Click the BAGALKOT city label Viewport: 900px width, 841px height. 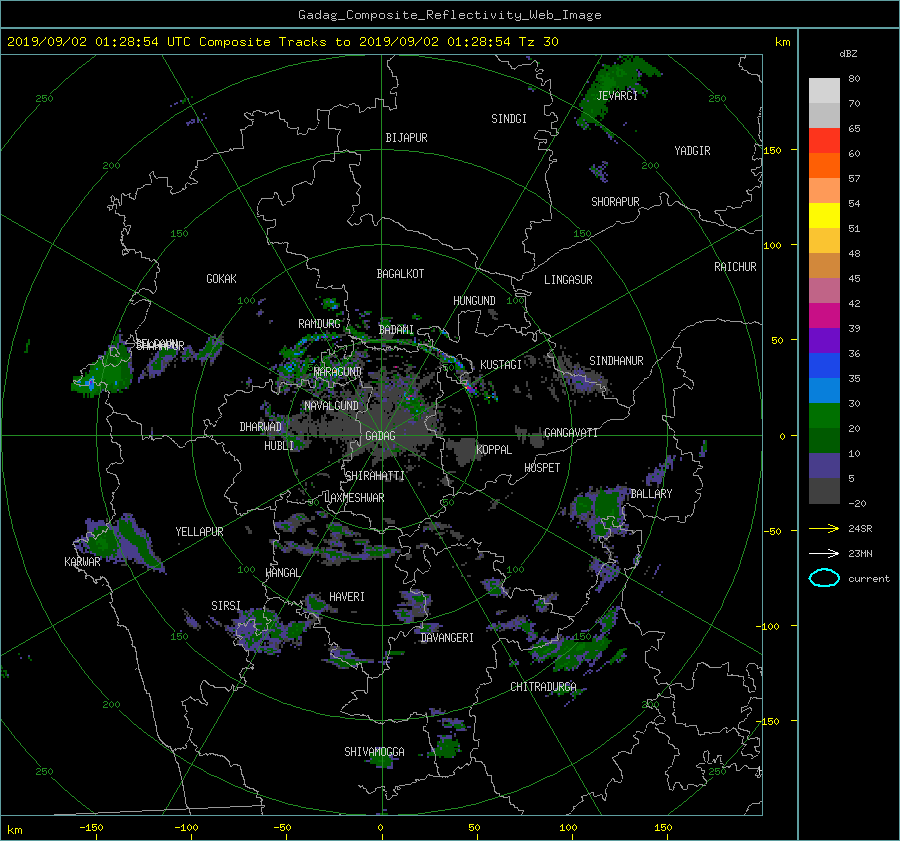[x=400, y=274]
